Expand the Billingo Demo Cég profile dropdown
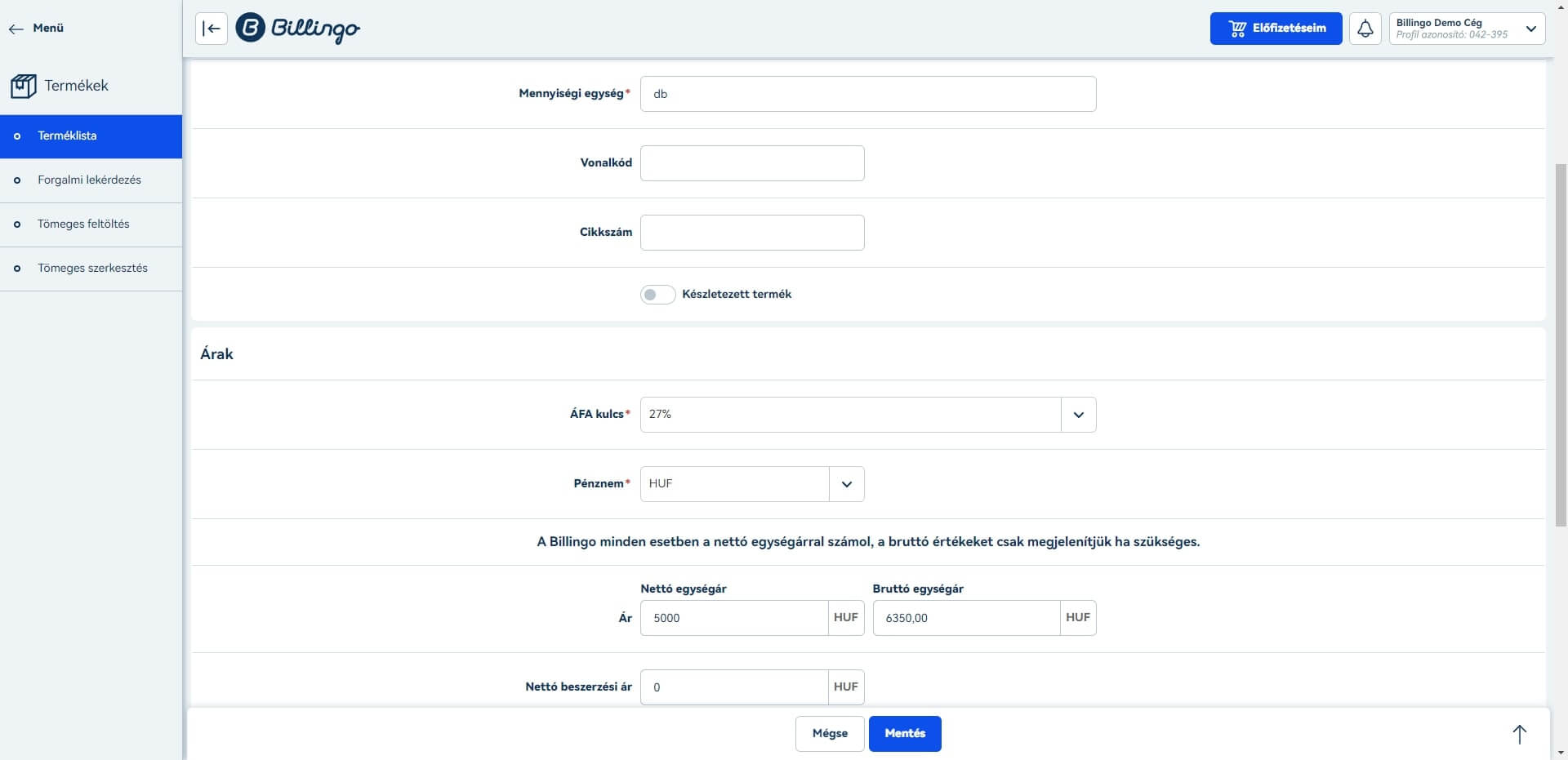The height and width of the screenshot is (760, 1568). tap(1531, 29)
